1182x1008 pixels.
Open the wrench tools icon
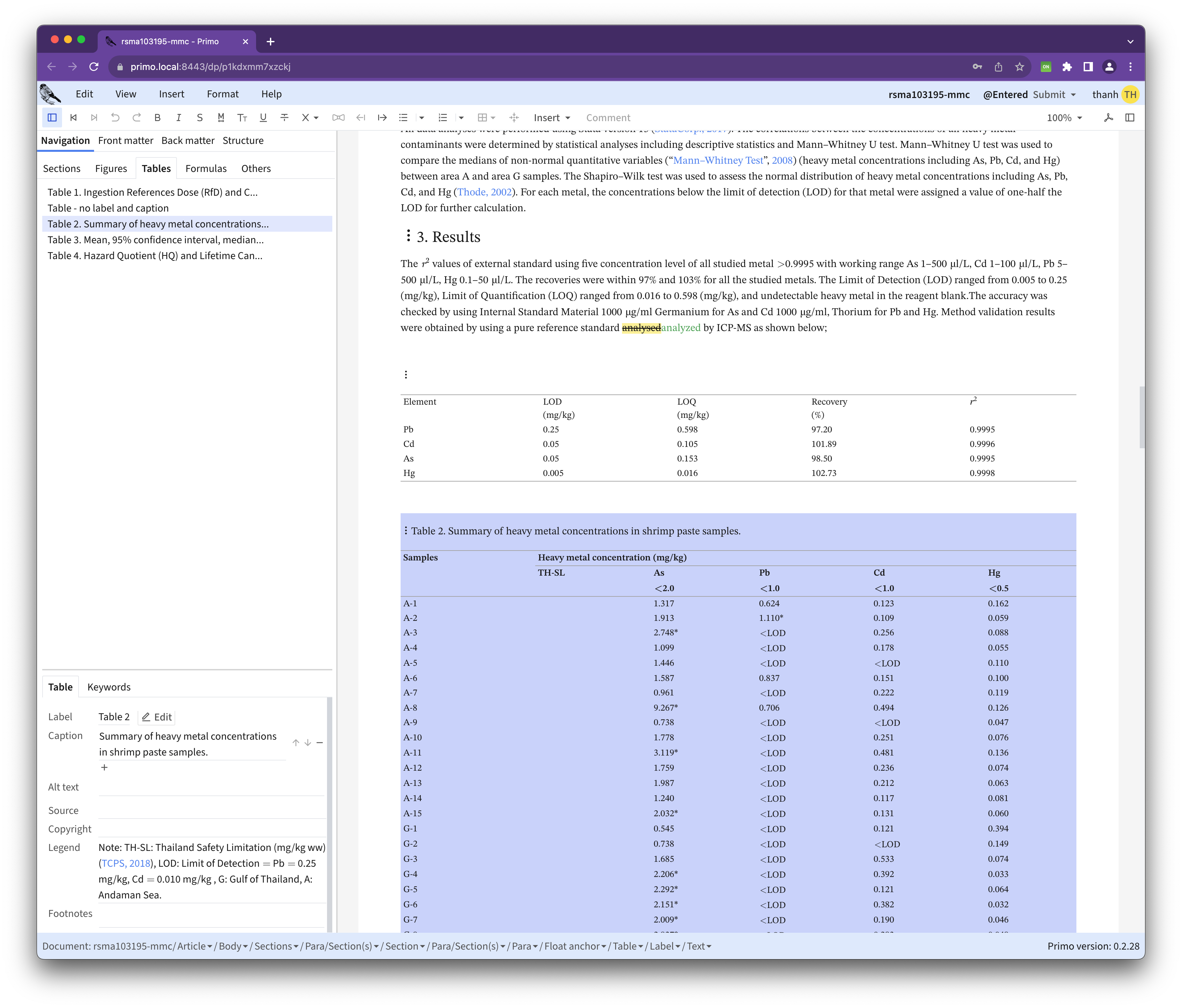pyautogui.click(x=1108, y=118)
